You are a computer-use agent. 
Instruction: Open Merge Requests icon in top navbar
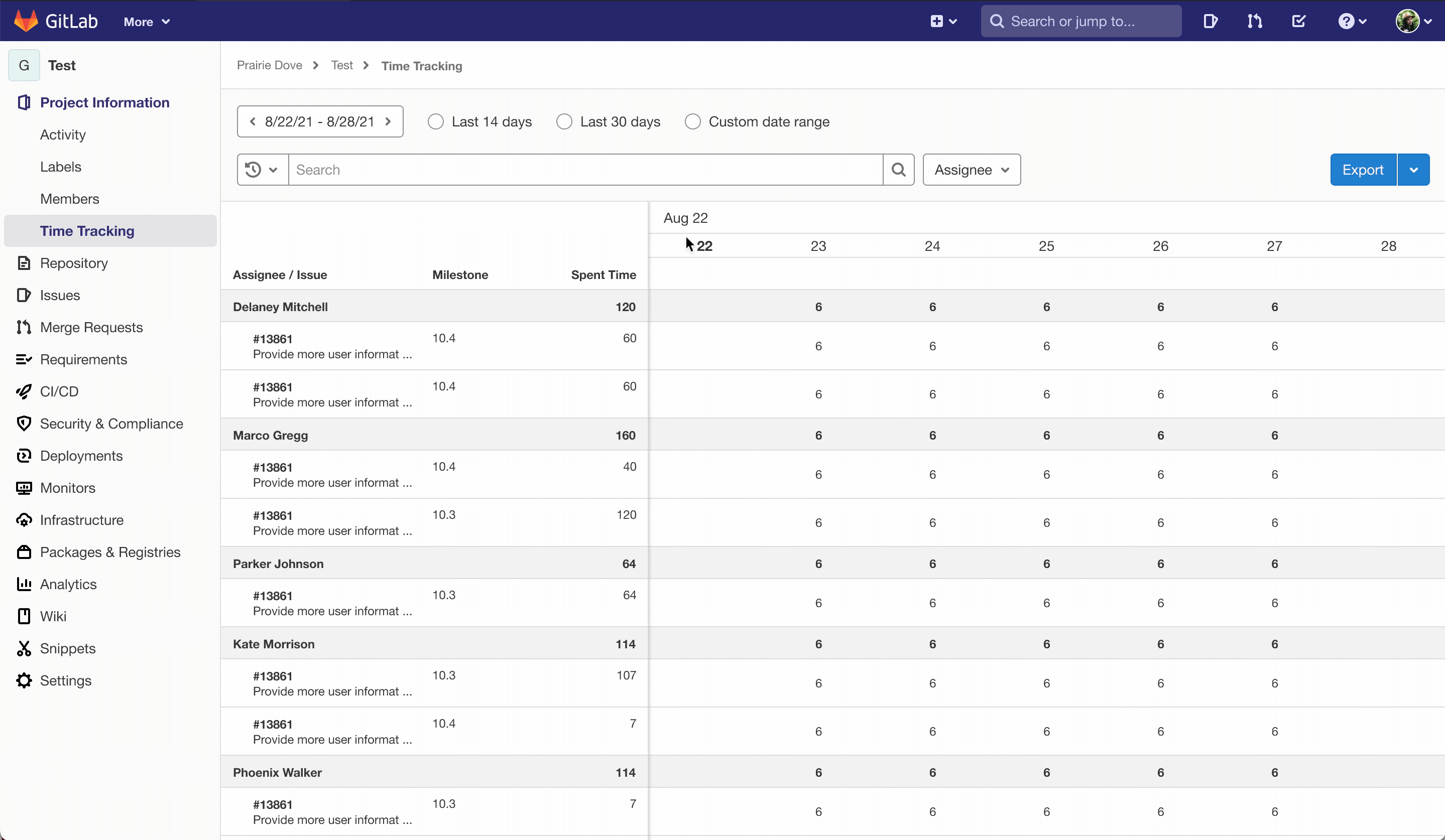pos(1254,21)
